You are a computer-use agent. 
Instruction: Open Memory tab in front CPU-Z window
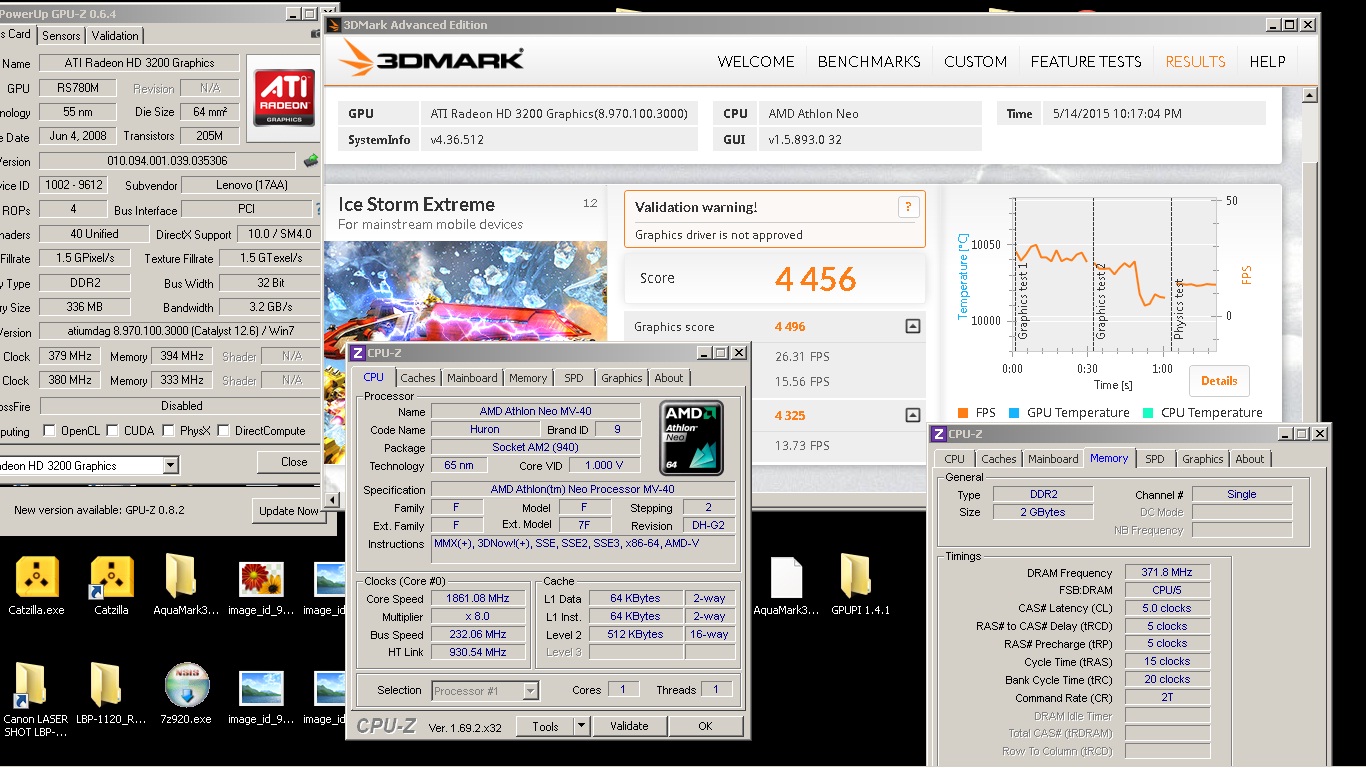click(x=528, y=378)
